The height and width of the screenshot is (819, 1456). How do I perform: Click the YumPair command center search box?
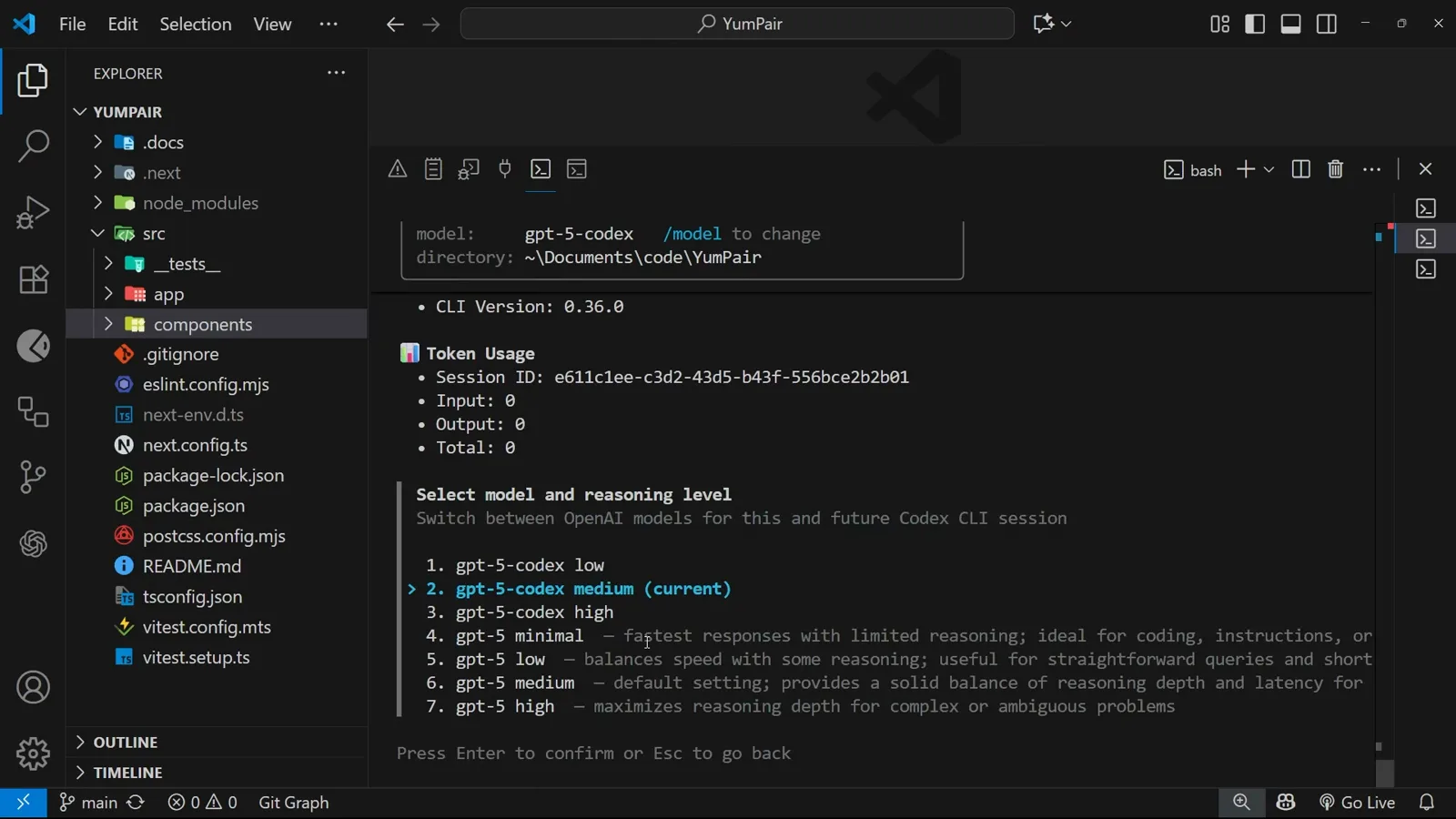click(737, 24)
